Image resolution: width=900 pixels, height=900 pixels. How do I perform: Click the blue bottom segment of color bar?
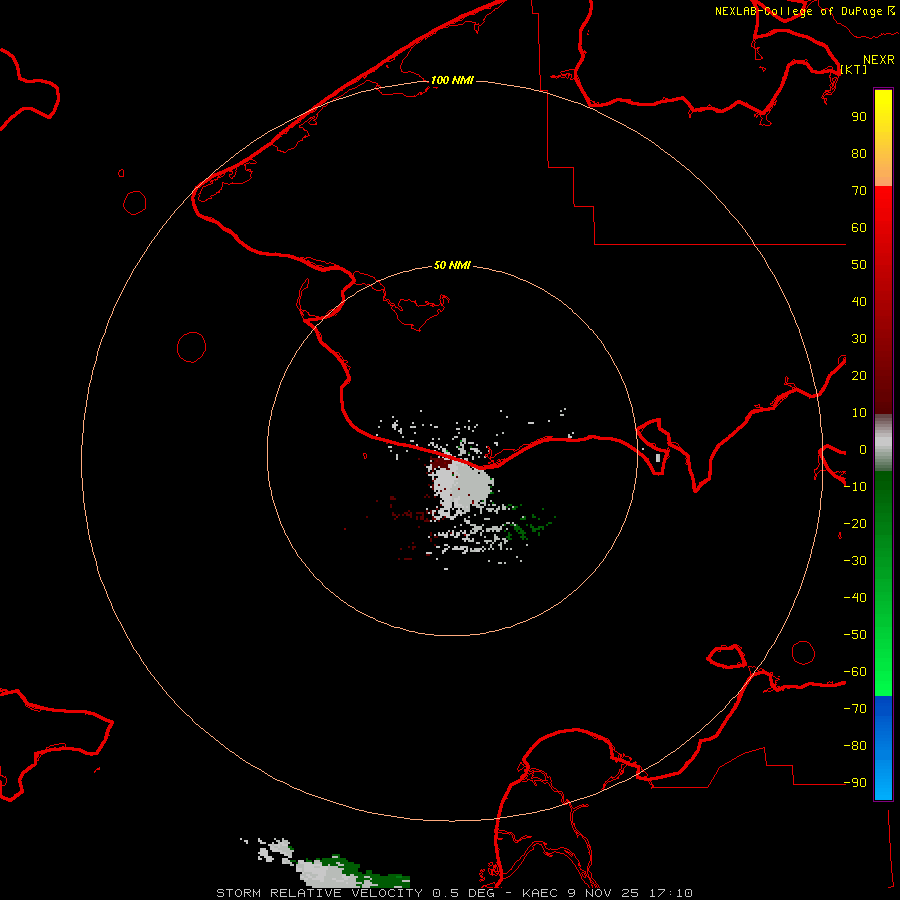click(x=883, y=747)
